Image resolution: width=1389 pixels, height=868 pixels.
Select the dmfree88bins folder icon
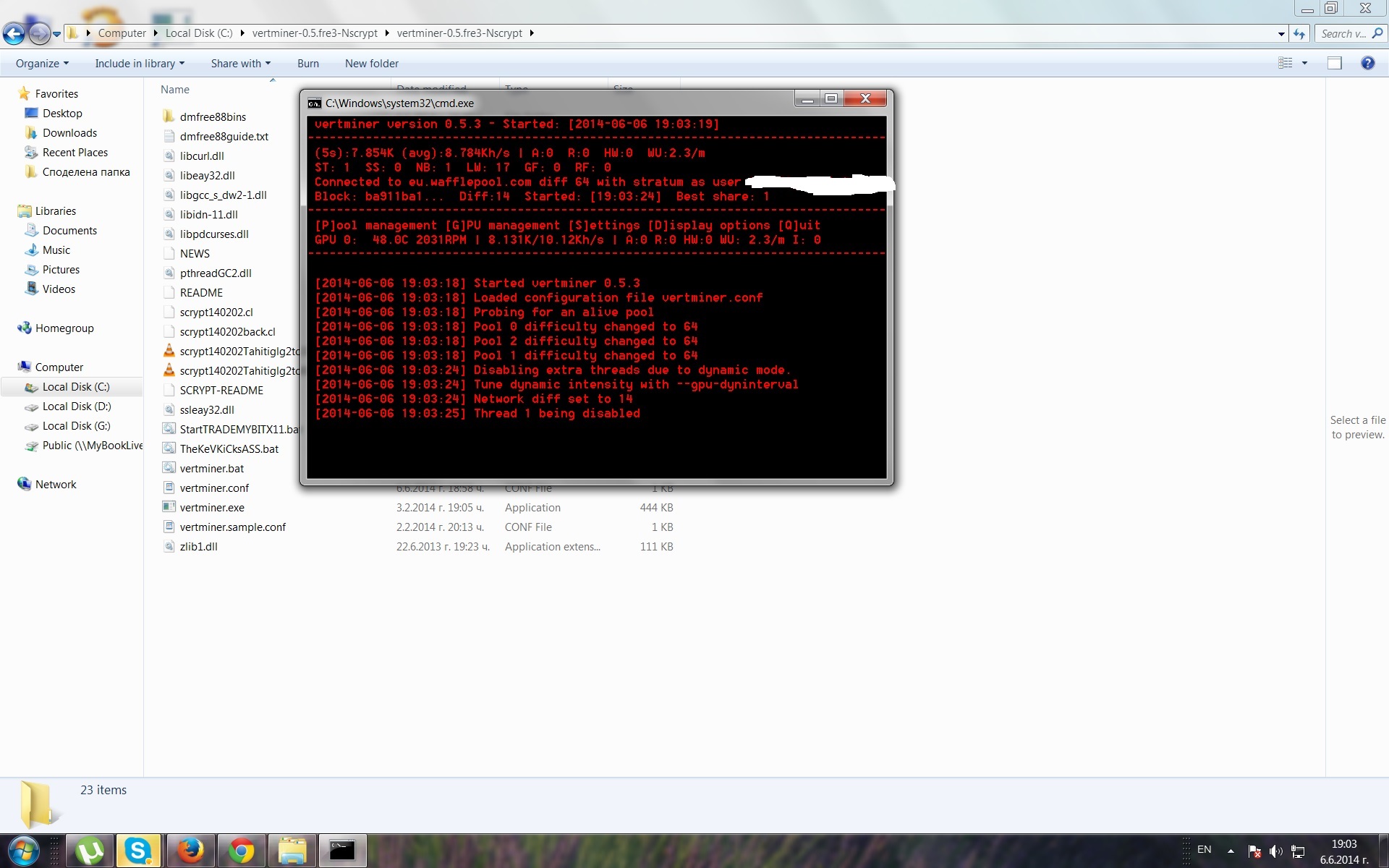point(169,116)
